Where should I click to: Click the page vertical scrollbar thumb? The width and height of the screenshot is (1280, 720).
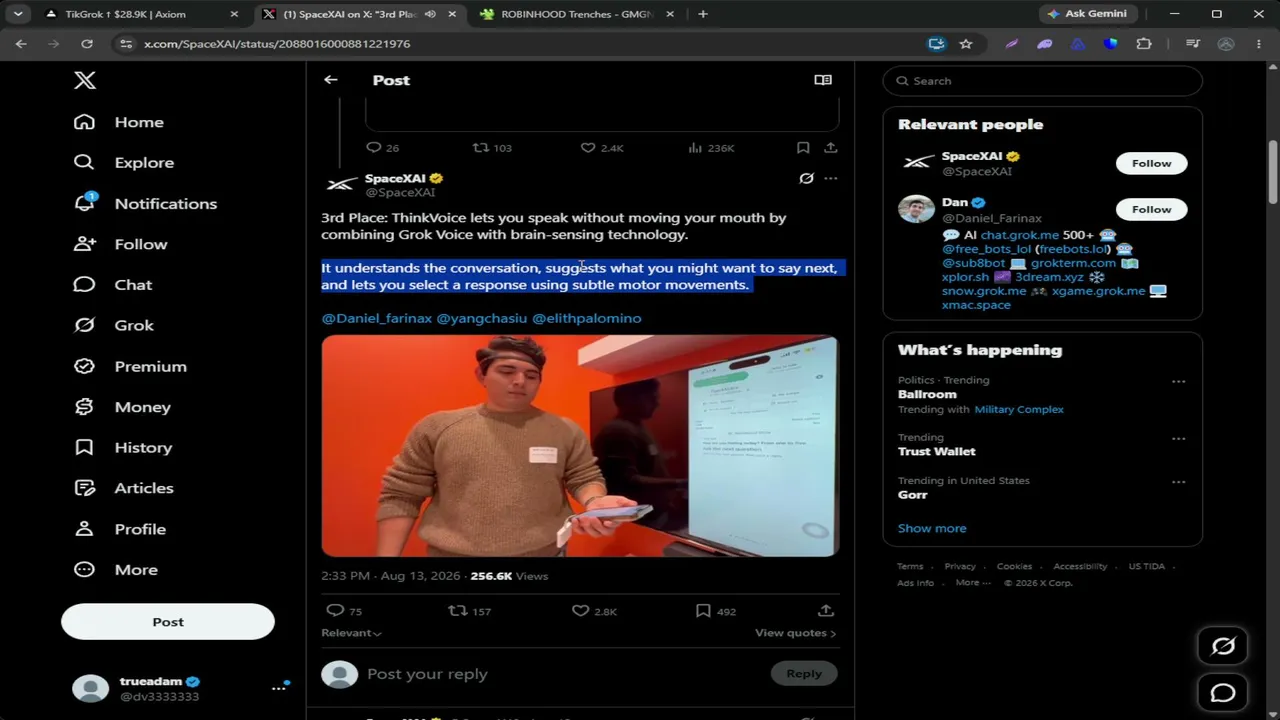click(x=1273, y=171)
